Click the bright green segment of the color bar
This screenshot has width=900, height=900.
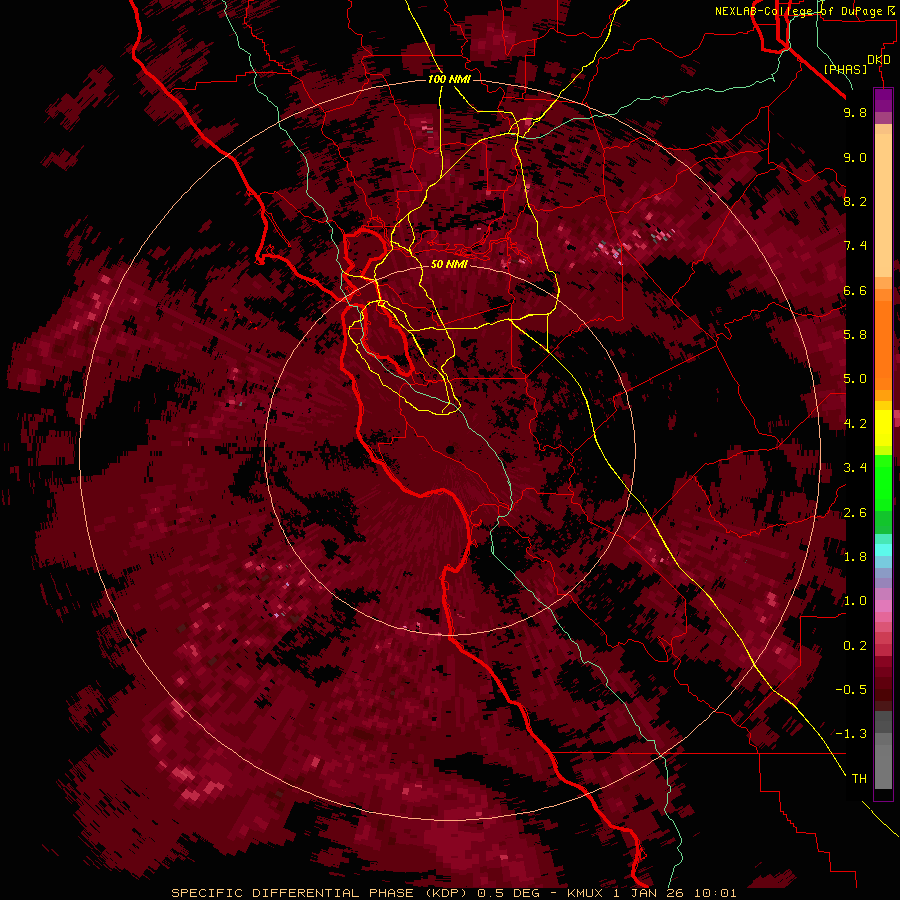point(883,483)
